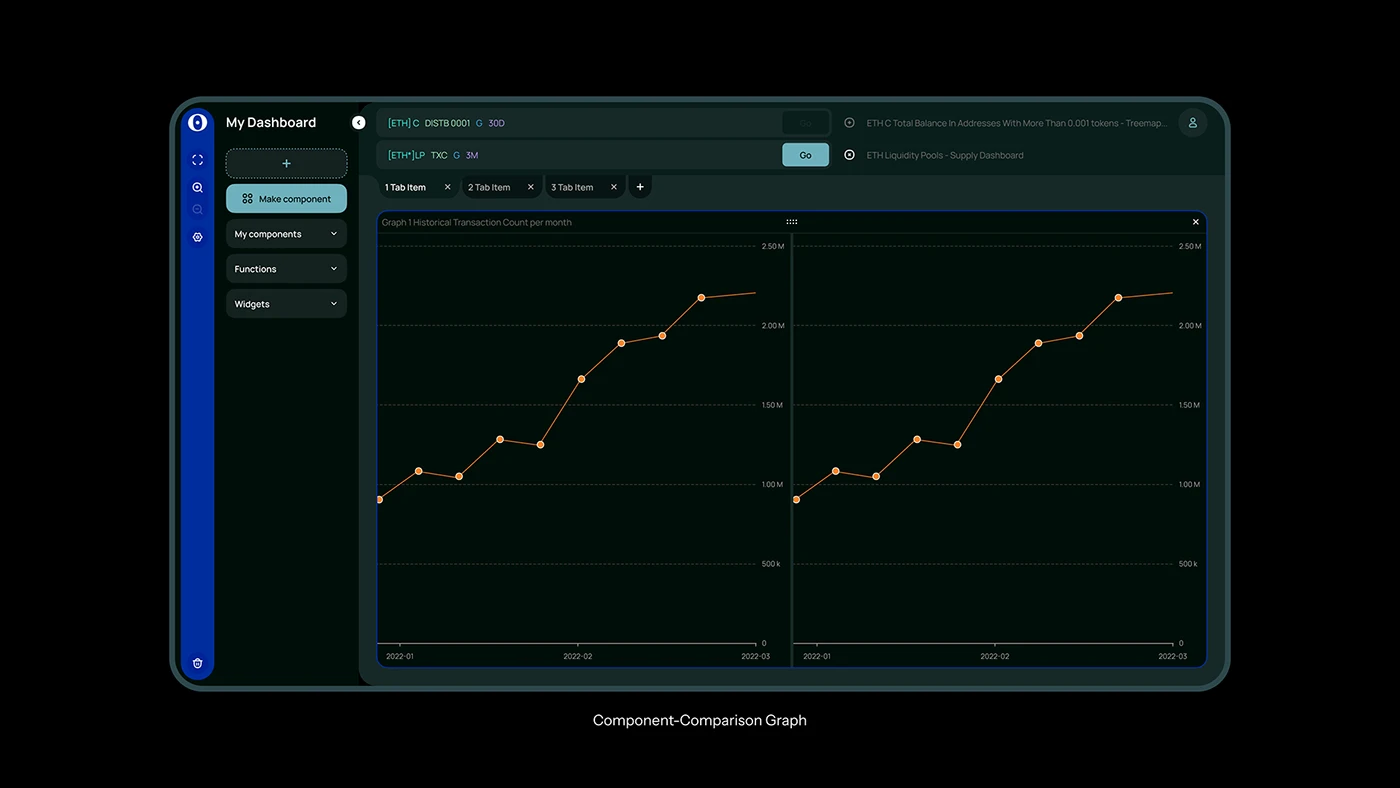
Task: Click the Make component button
Action: coord(286,198)
